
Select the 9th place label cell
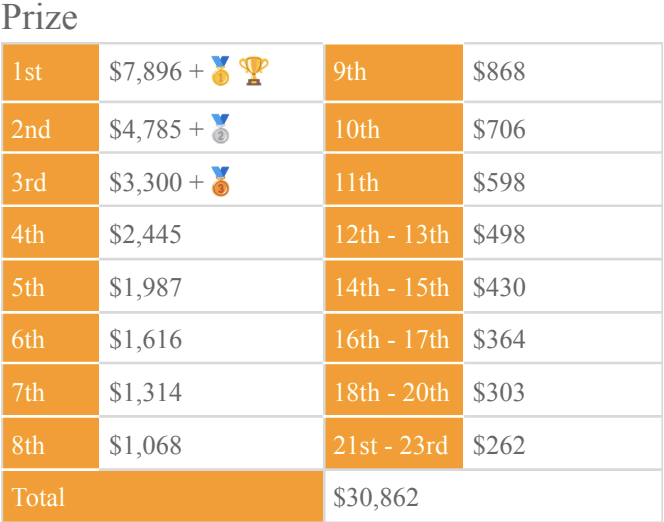[394, 72]
